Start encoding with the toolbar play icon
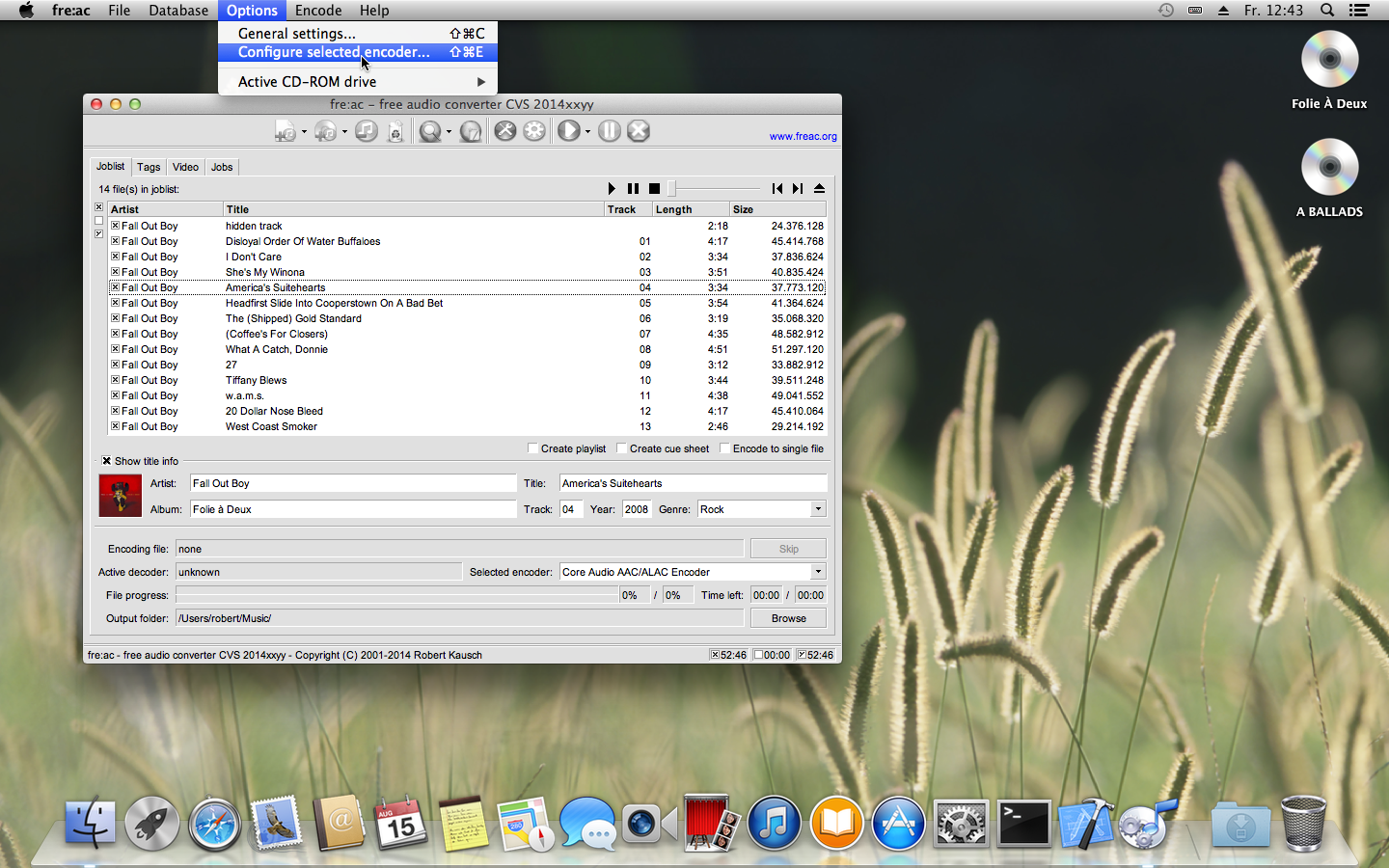The height and width of the screenshot is (868, 1389). [569, 131]
